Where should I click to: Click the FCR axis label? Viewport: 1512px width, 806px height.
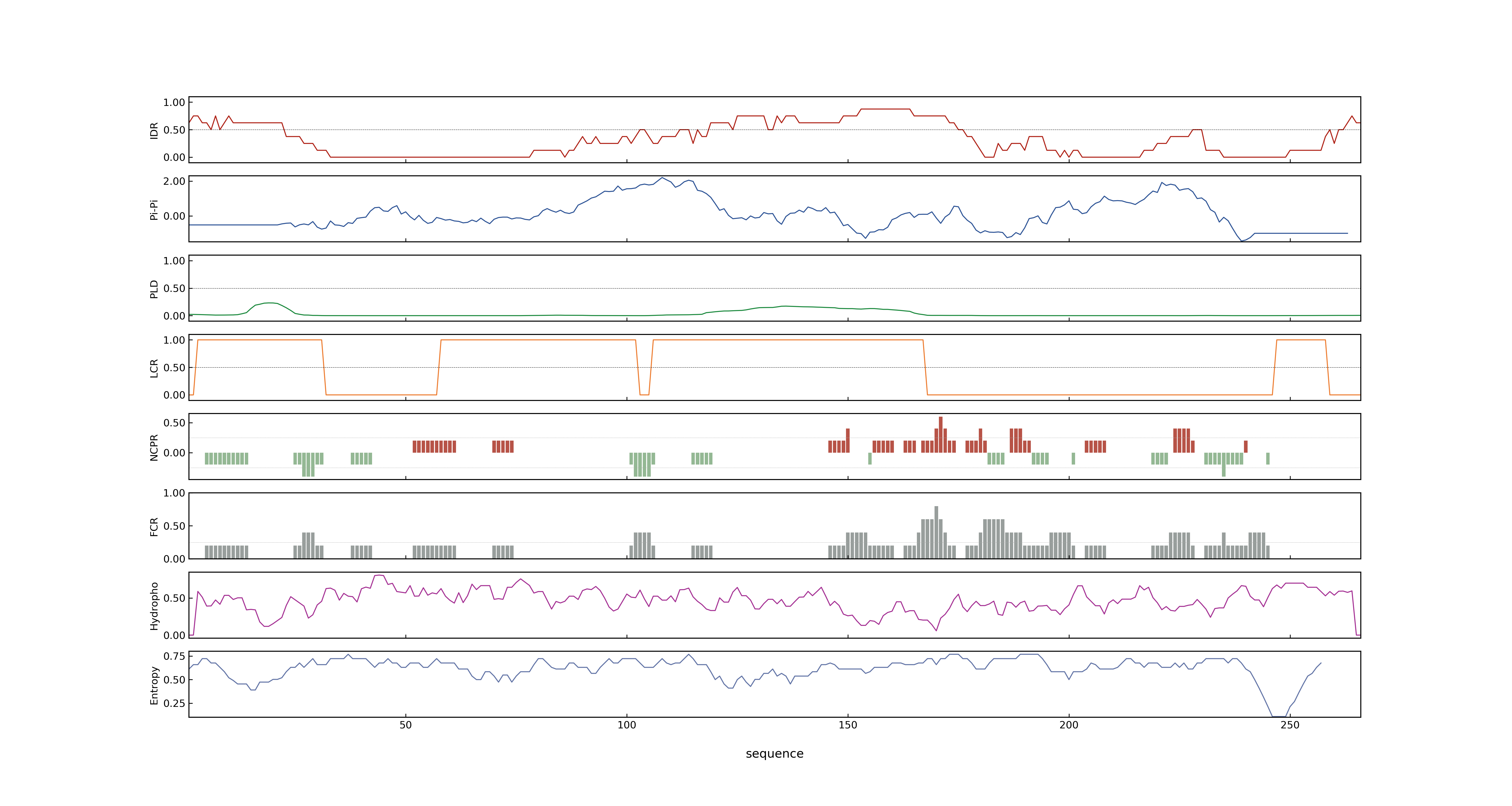coord(154,526)
